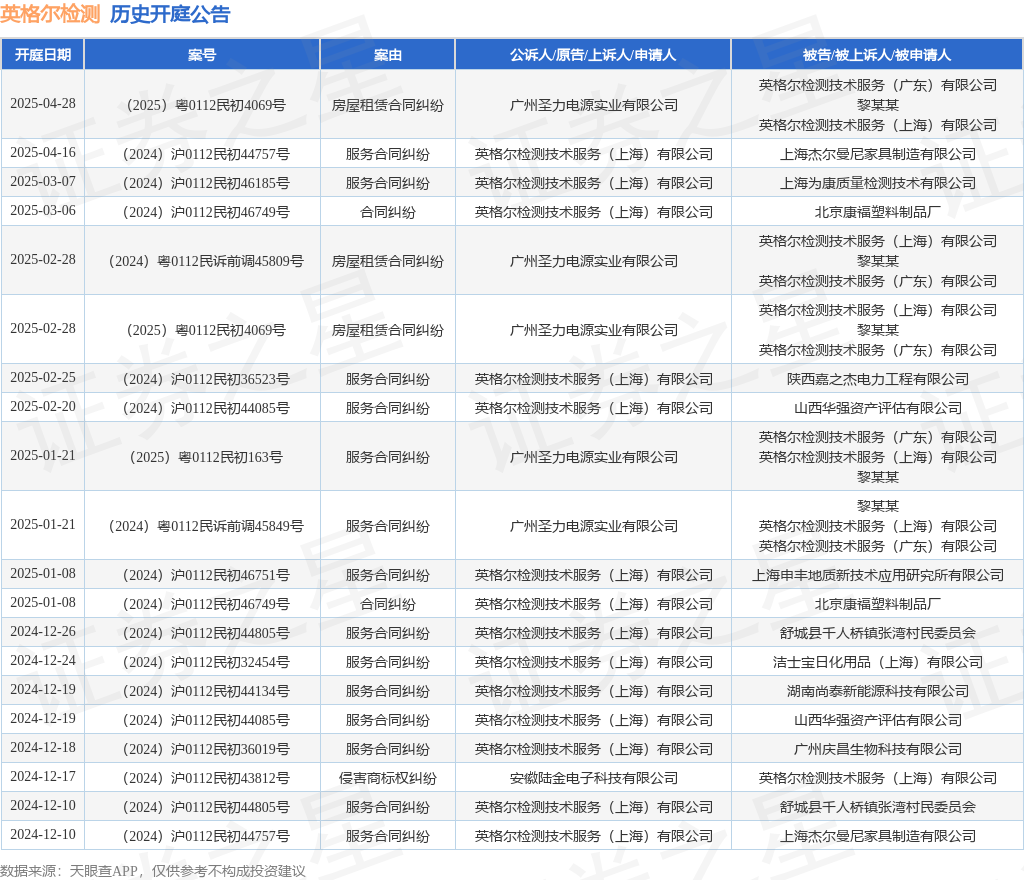Click case number (2024)沪0112民初36523号
Viewport: 1024px width, 880px height.
pyautogui.click(x=206, y=379)
